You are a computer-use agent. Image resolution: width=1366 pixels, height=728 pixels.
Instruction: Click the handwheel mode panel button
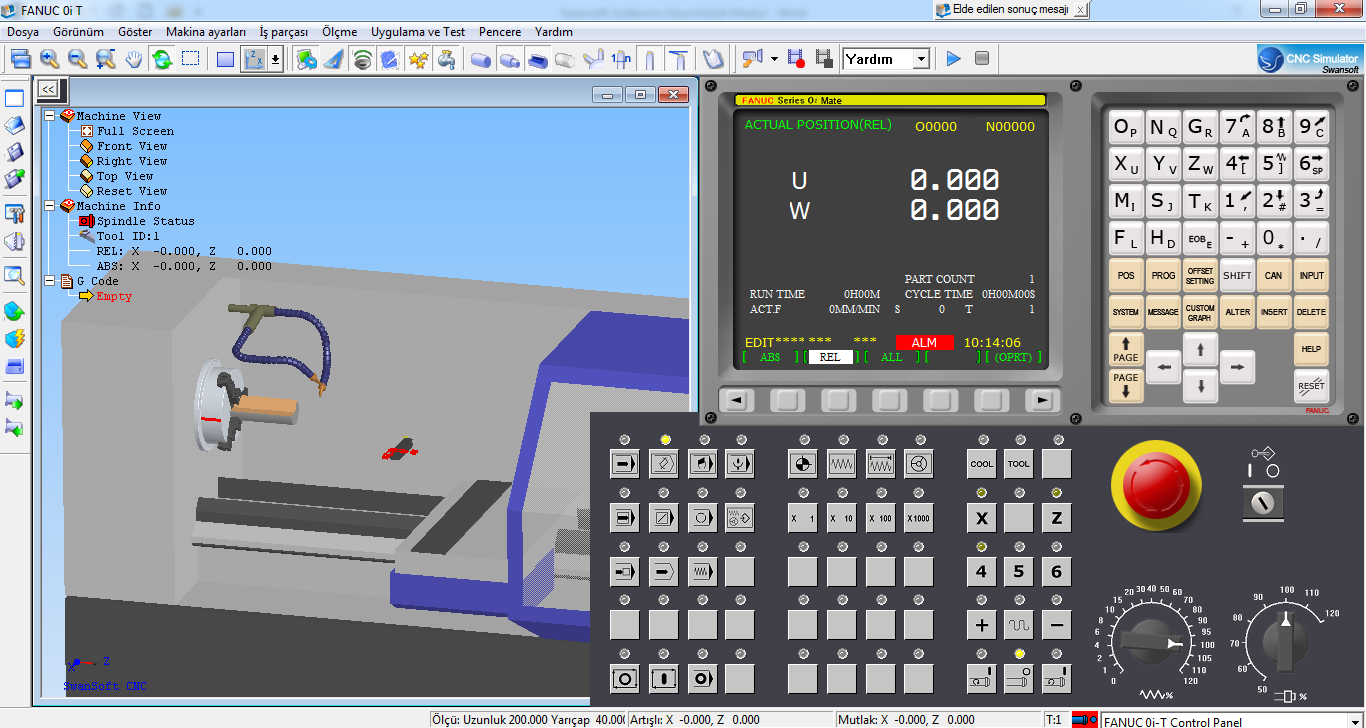point(919,464)
